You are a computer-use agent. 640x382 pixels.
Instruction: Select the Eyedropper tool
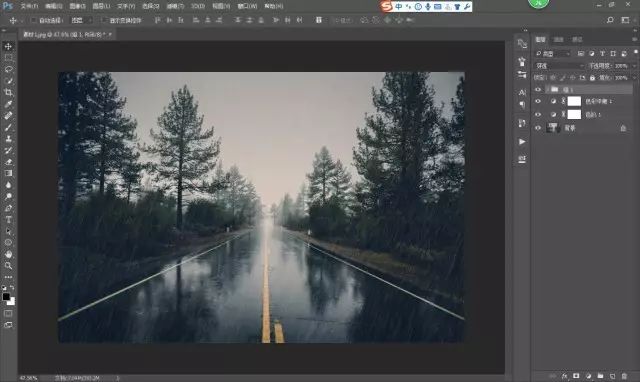pos(8,104)
